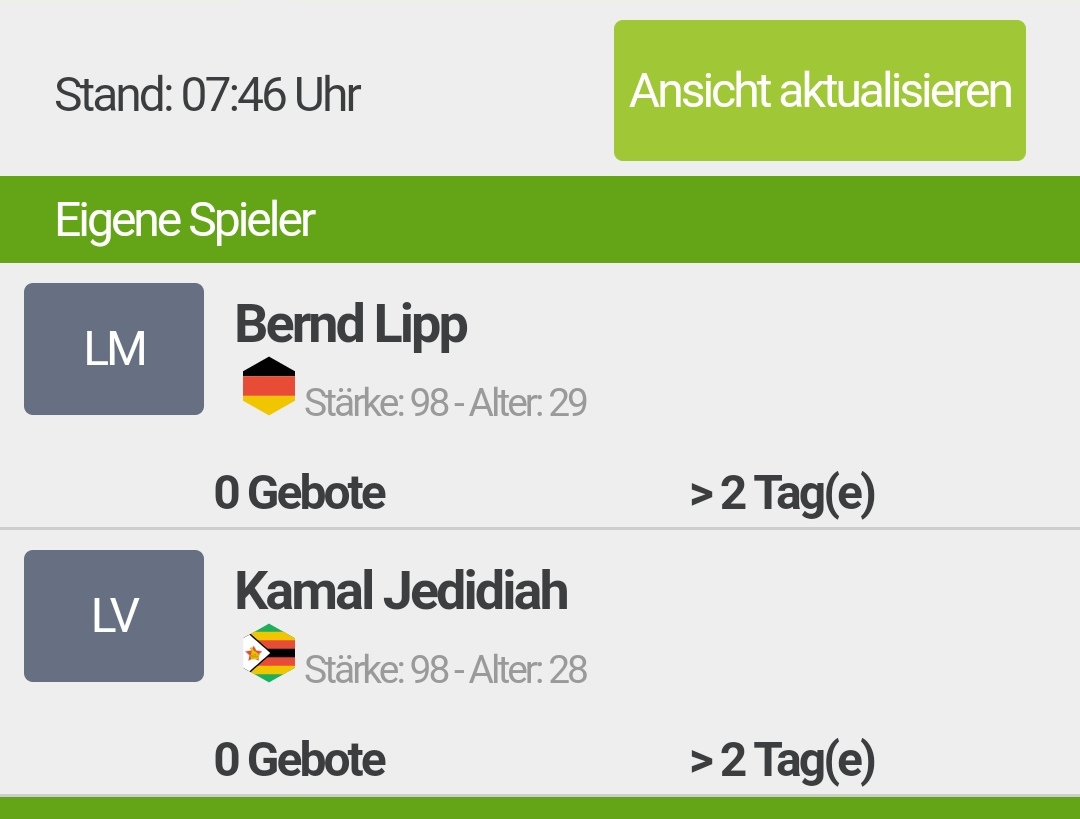Viewport: 1080px width, 819px height.
Task: Click Bernd Lipp's > 2 Tag(e) duration
Action: tap(782, 493)
